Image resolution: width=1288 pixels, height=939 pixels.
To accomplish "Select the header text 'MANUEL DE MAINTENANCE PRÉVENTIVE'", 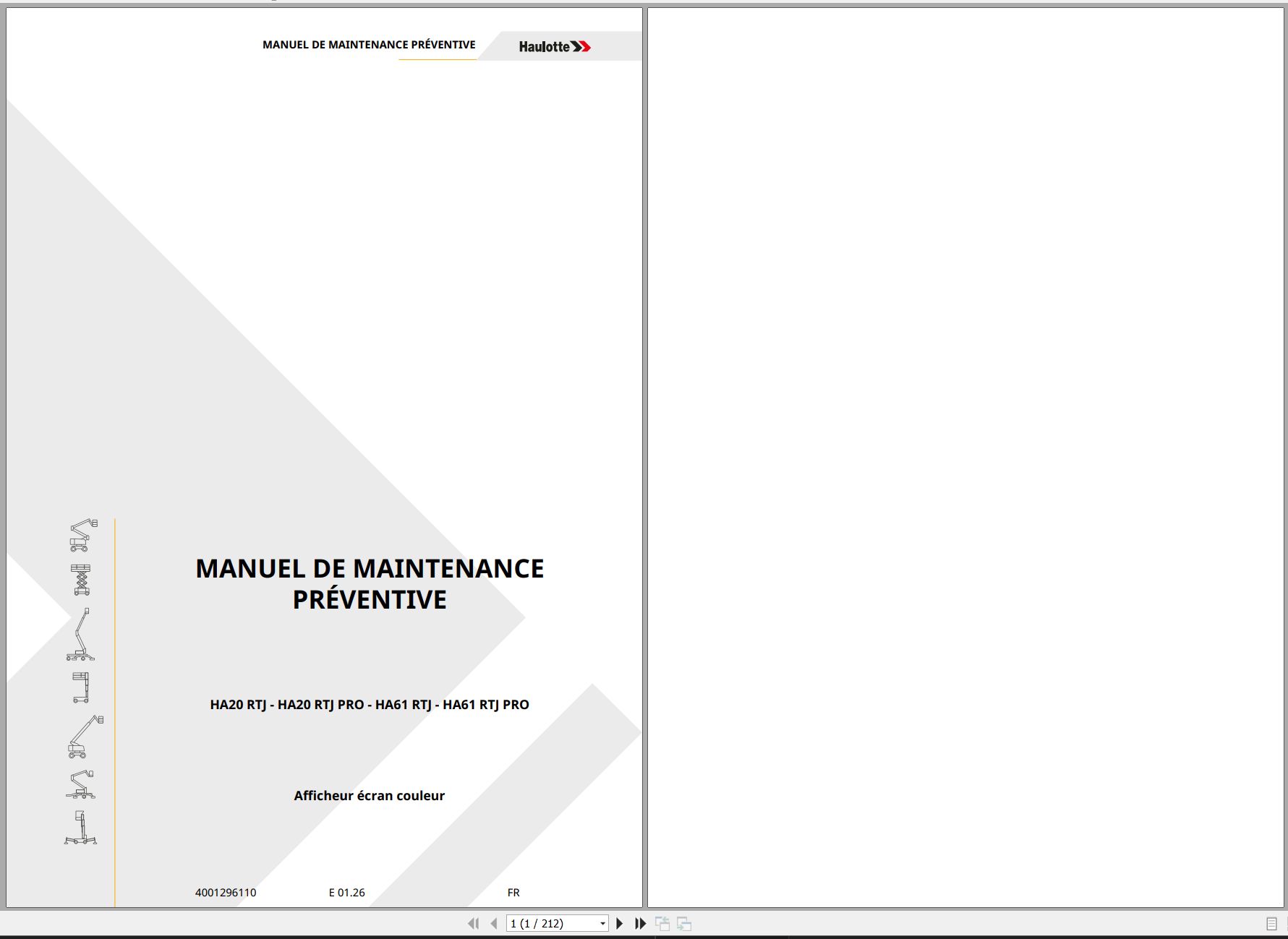I will pos(369,45).
